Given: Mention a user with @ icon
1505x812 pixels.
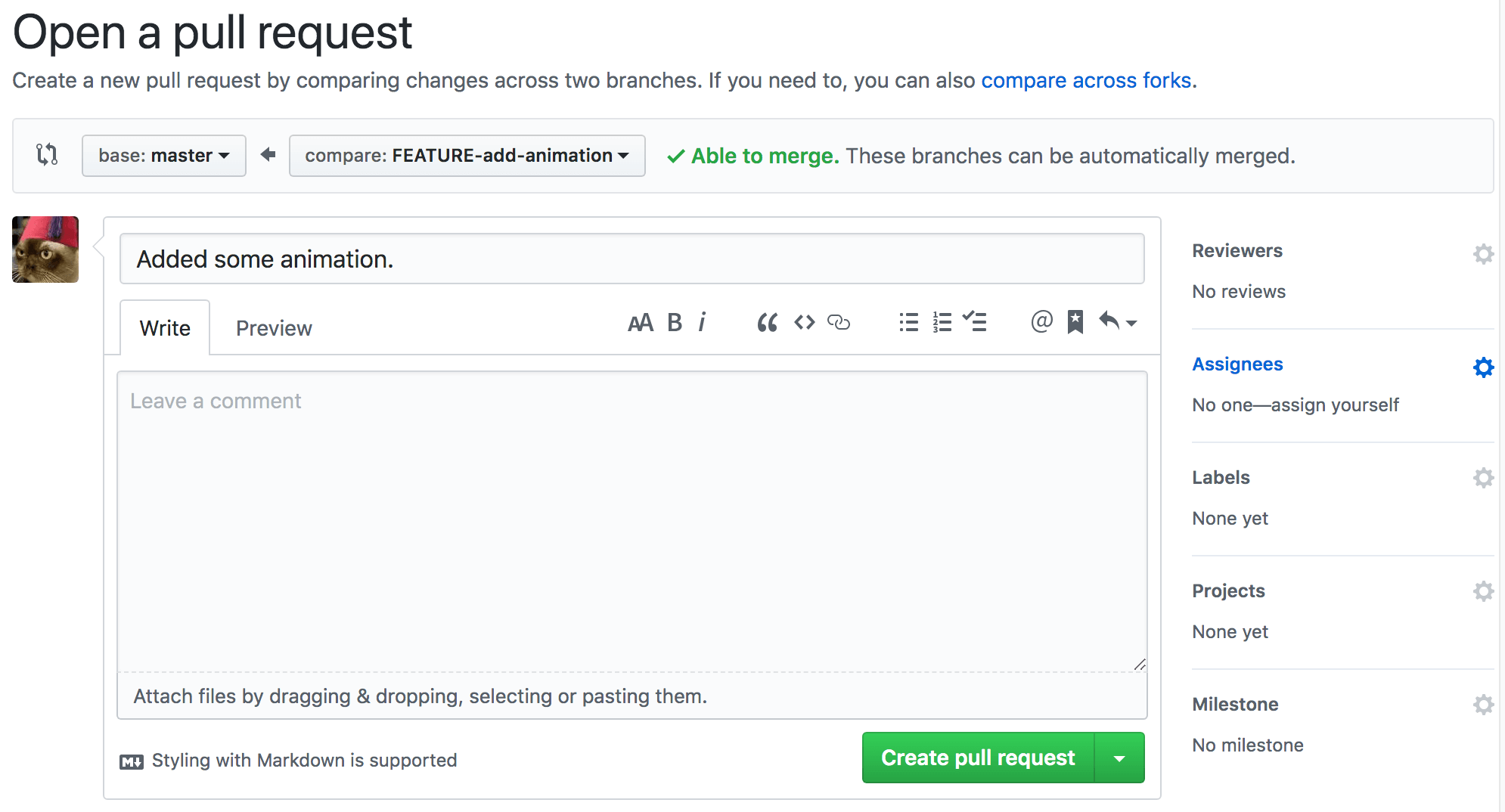Looking at the screenshot, I should [1041, 322].
